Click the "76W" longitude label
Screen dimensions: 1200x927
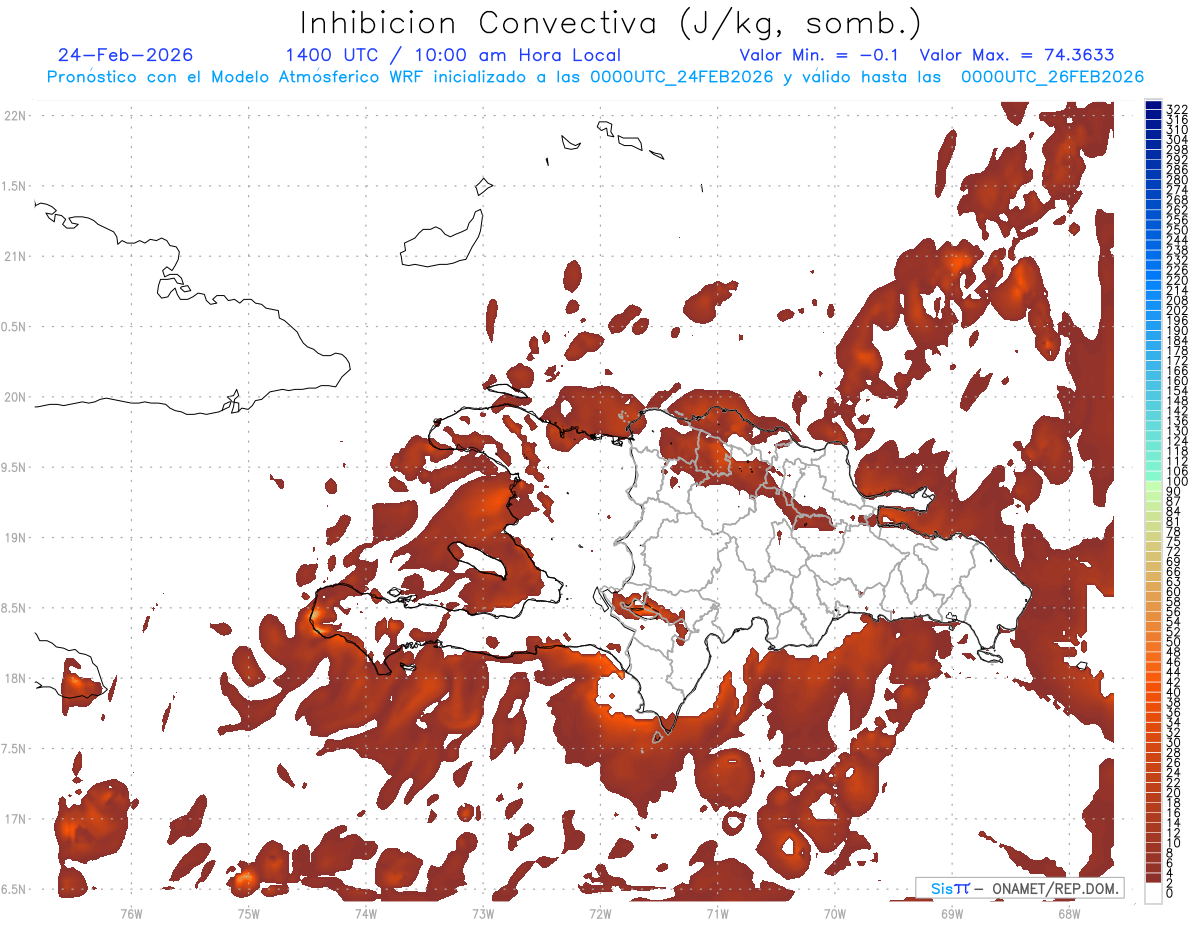point(131,912)
